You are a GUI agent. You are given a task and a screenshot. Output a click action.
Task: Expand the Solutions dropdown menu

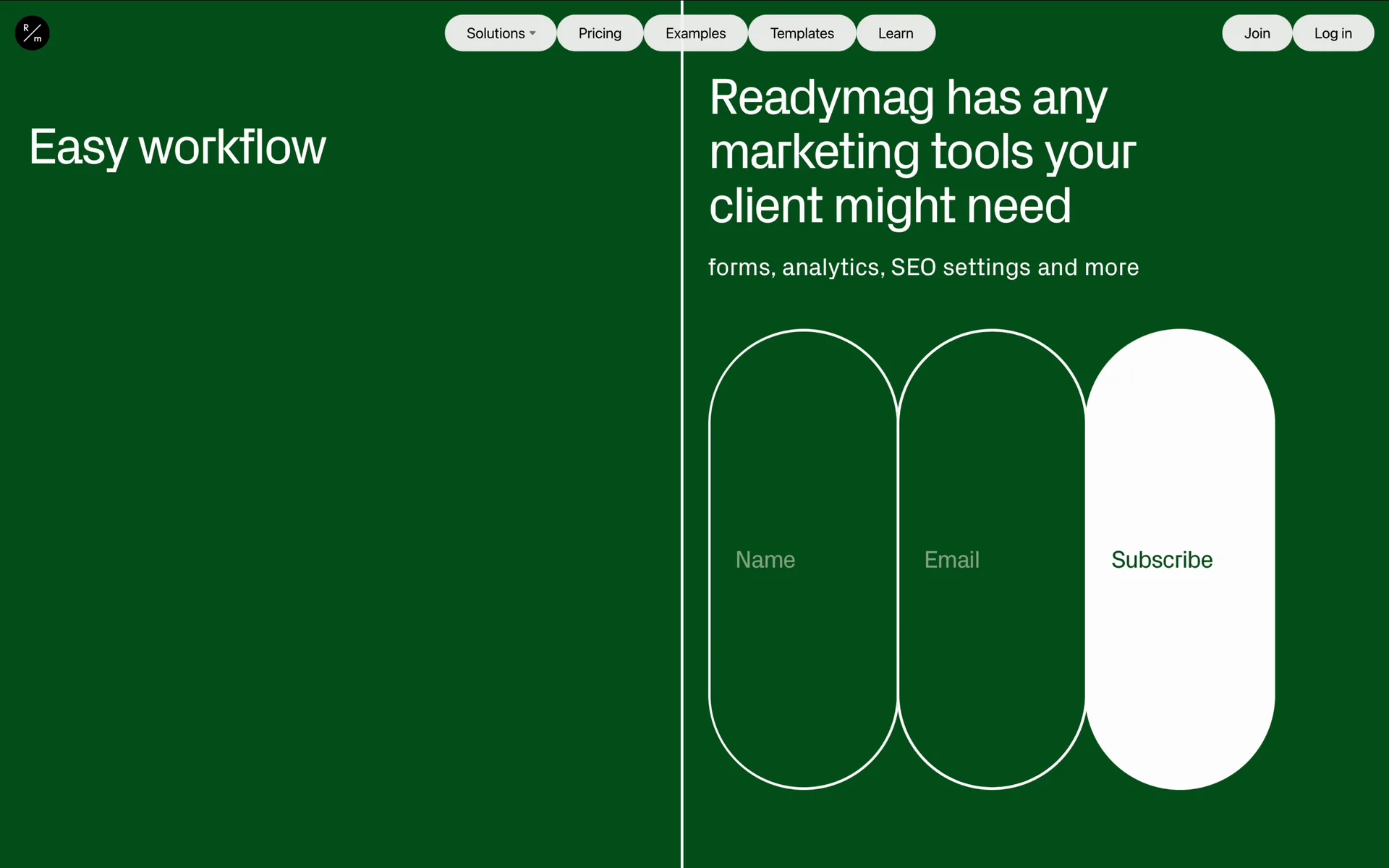coord(496,33)
